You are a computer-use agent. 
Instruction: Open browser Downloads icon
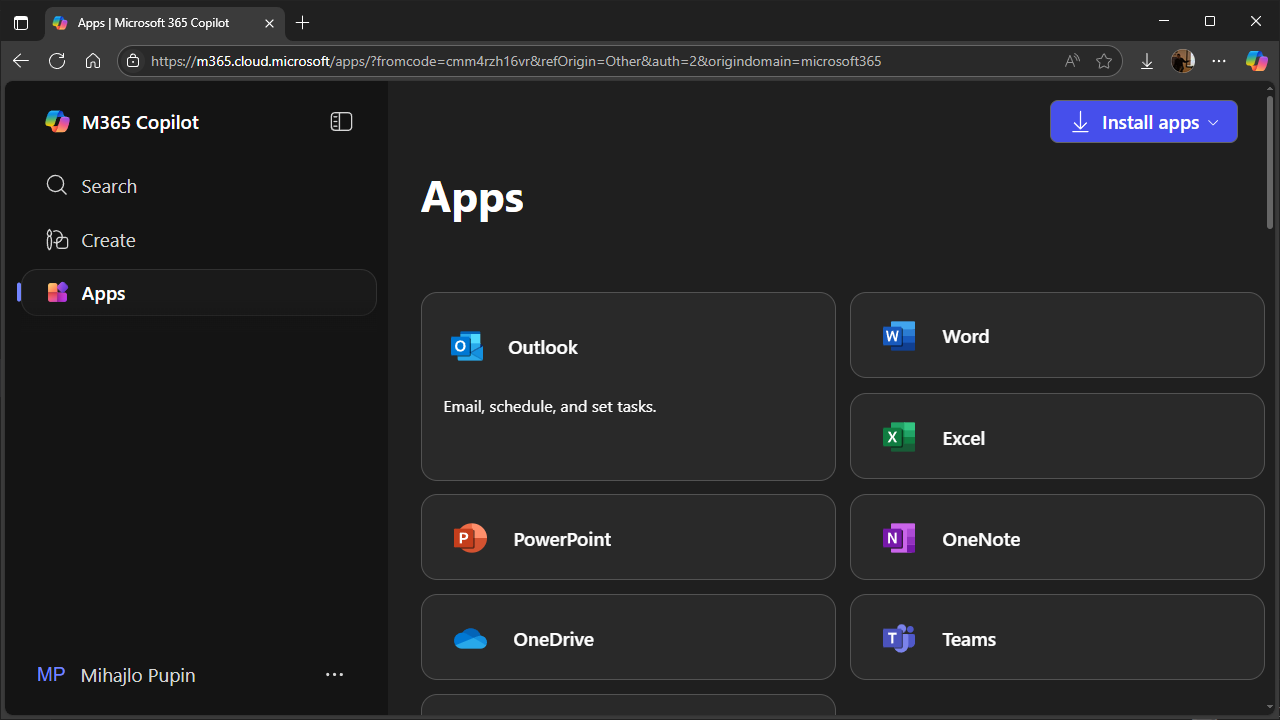click(x=1147, y=61)
